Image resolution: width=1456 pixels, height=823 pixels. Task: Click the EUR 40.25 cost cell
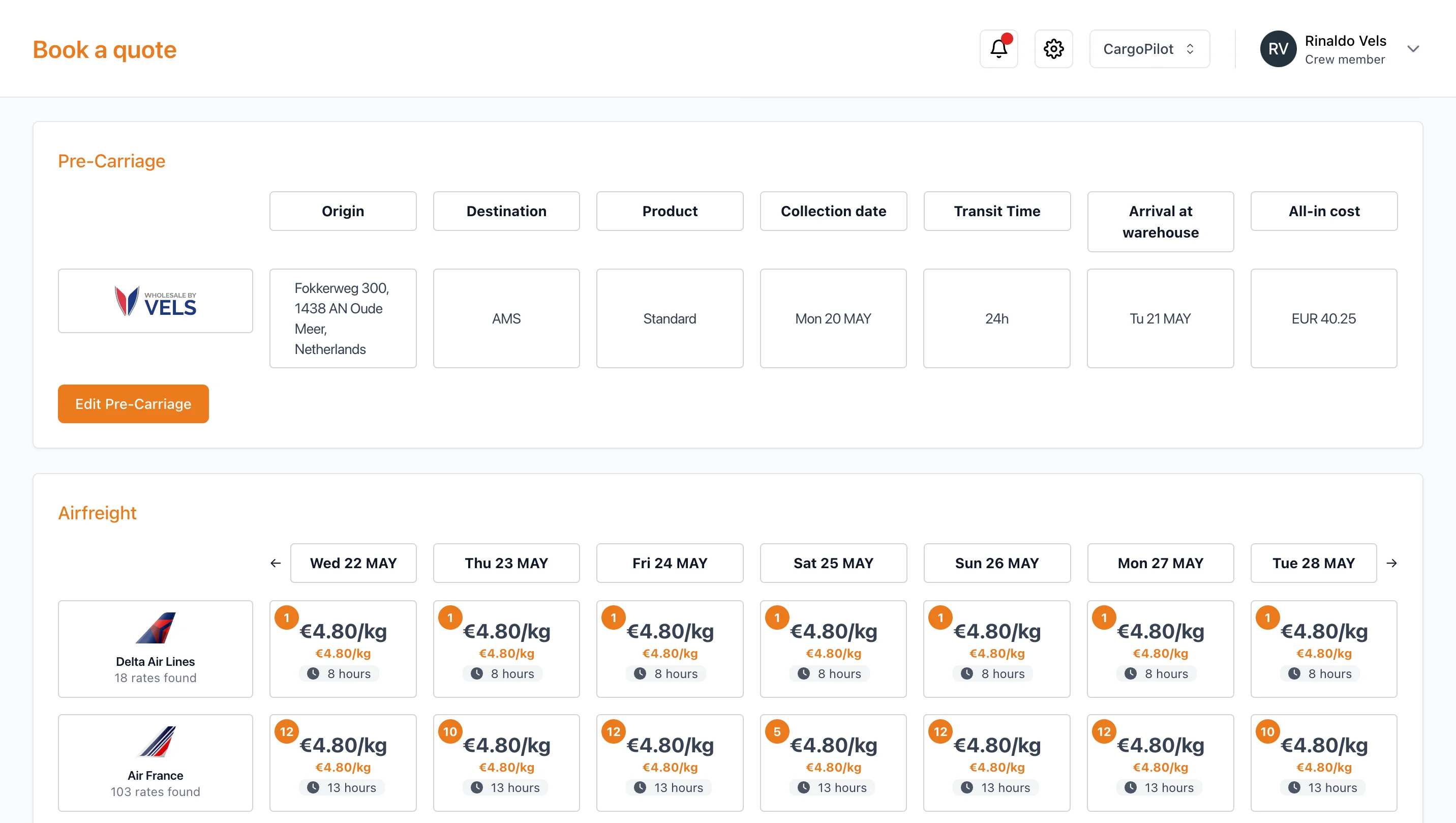tap(1323, 318)
